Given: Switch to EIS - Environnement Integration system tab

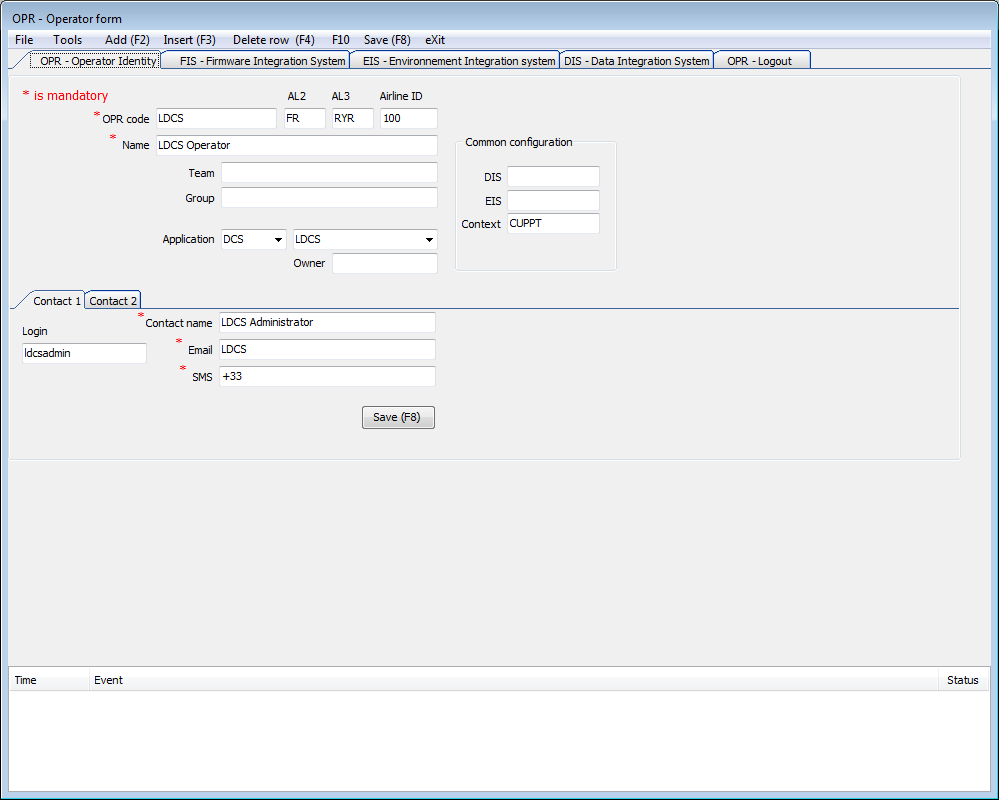Looking at the screenshot, I should click(x=458, y=61).
